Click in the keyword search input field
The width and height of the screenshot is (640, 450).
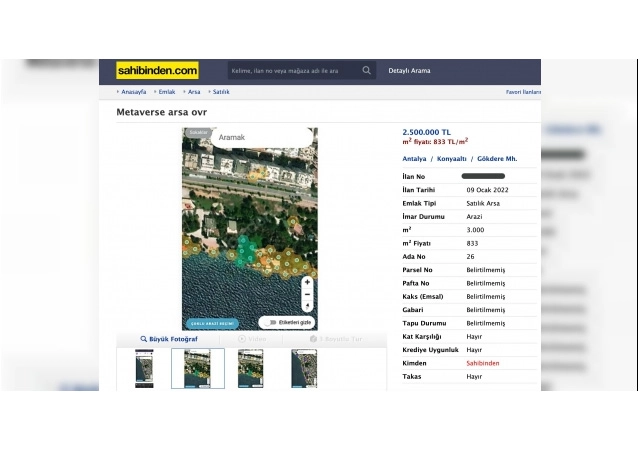(292, 71)
